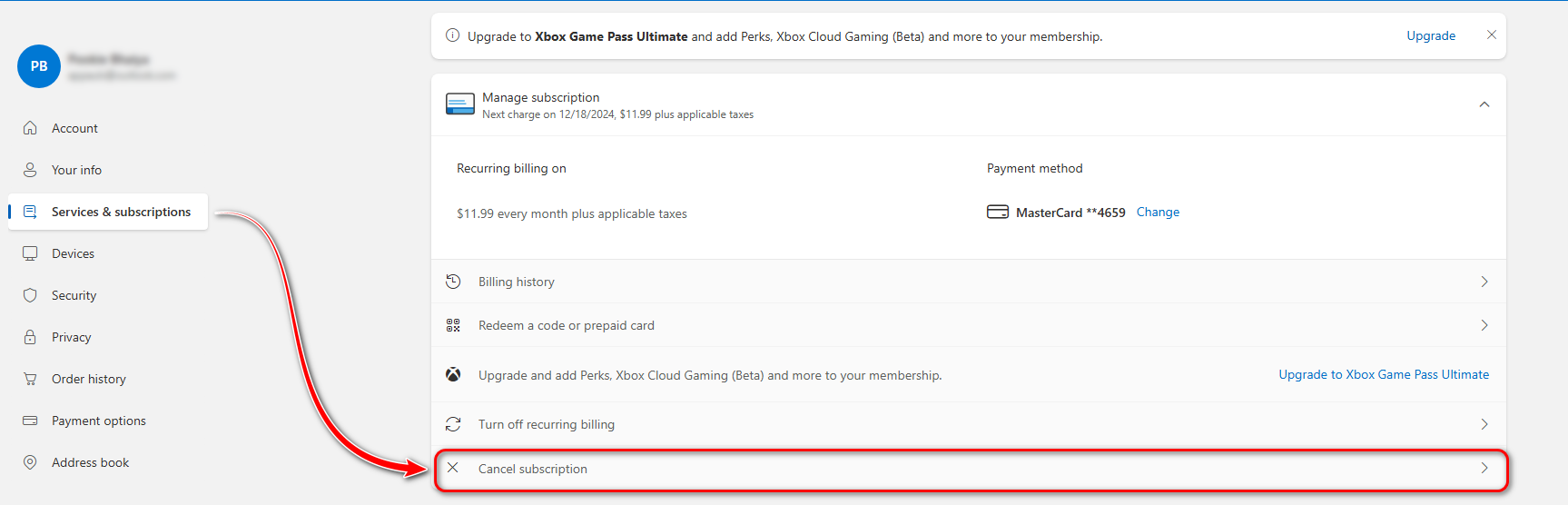1568x505 pixels.
Task: Click the recurring billing refresh icon
Action: (453, 424)
